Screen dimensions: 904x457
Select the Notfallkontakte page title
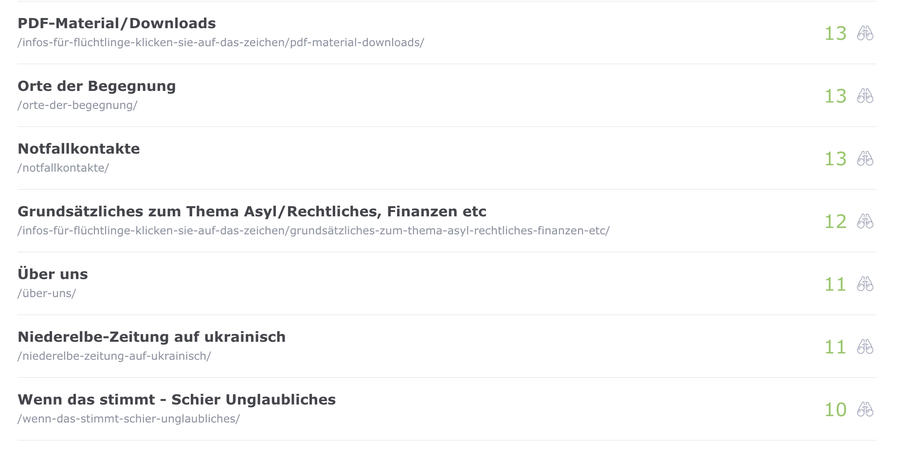[78, 149]
